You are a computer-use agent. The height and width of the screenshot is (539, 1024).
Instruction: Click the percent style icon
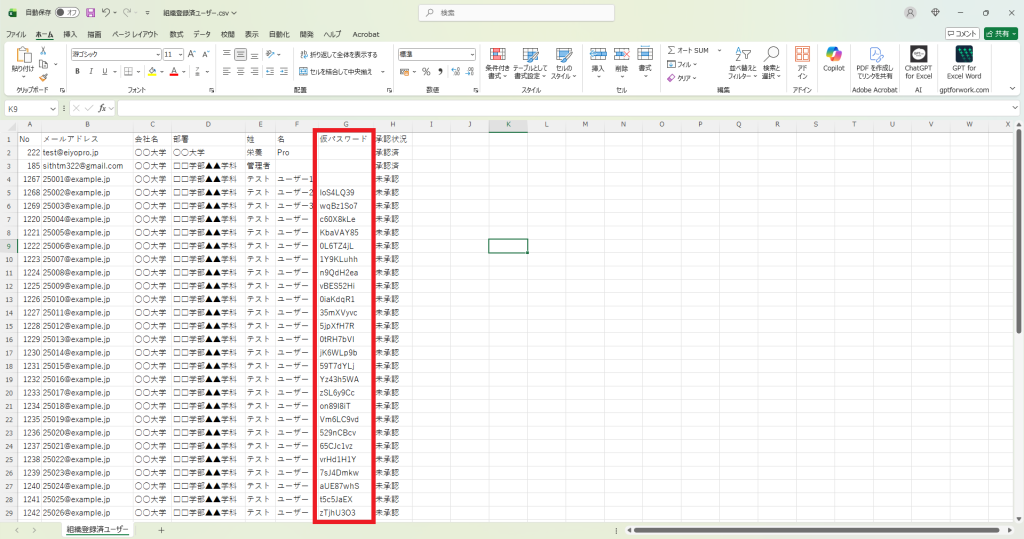pos(426,71)
